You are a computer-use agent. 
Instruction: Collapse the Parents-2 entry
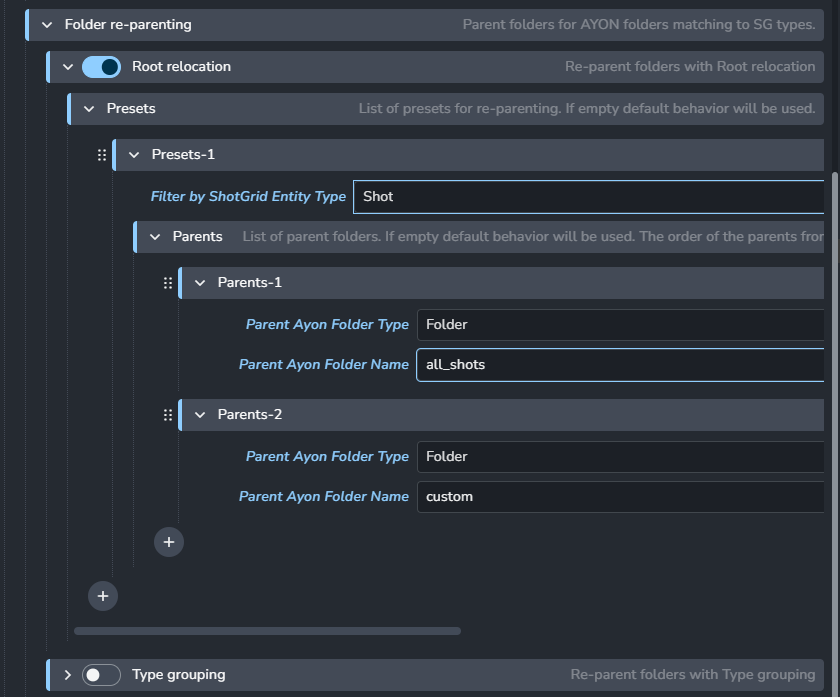[x=200, y=415]
